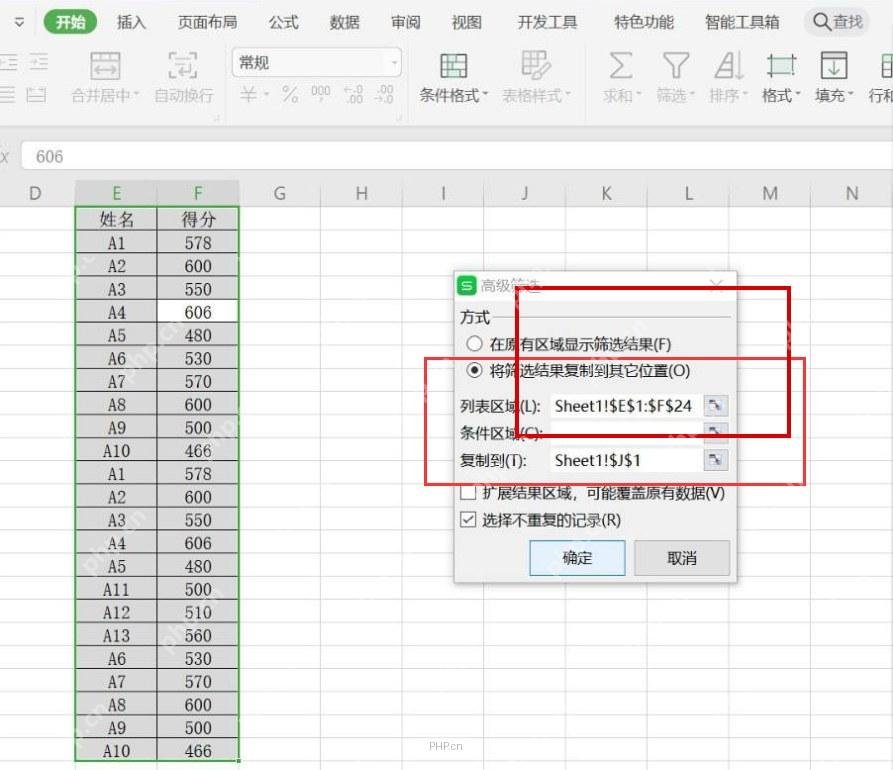
Task: Click the 筛选 filter funnel icon
Action: (x=675, y=65)
